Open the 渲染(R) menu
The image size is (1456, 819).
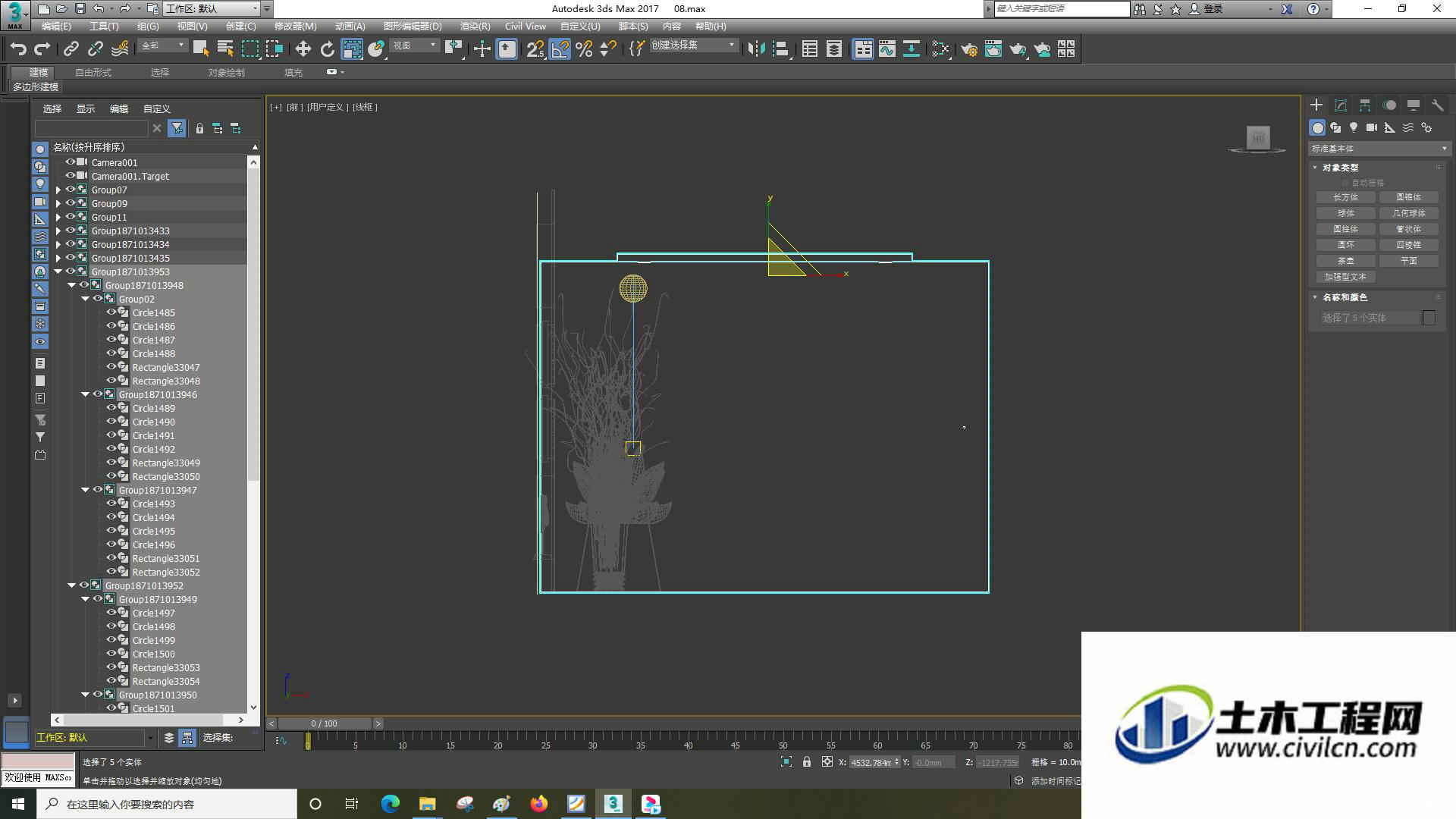pos(475,26)
